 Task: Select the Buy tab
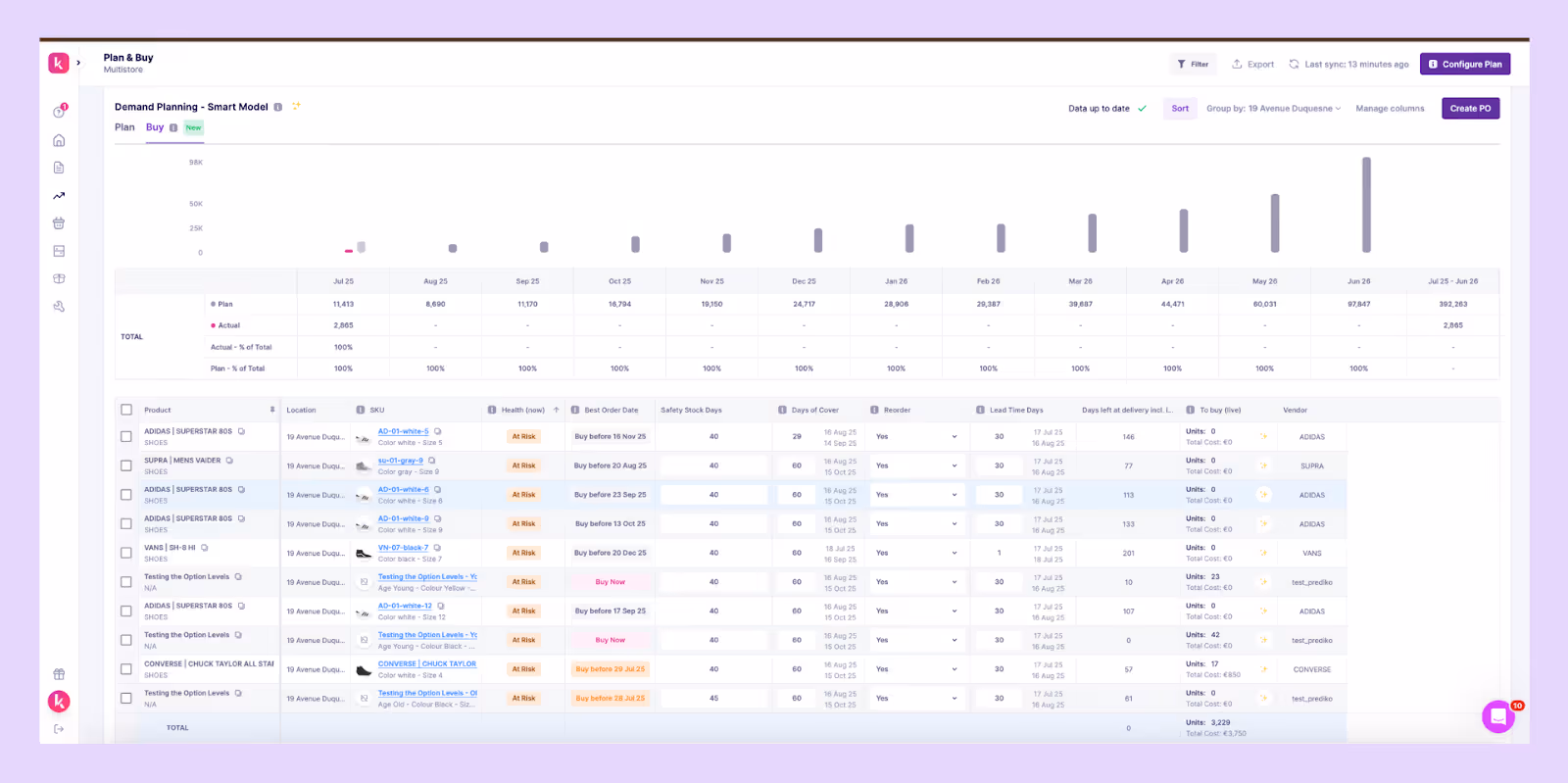tap(155, 127)
